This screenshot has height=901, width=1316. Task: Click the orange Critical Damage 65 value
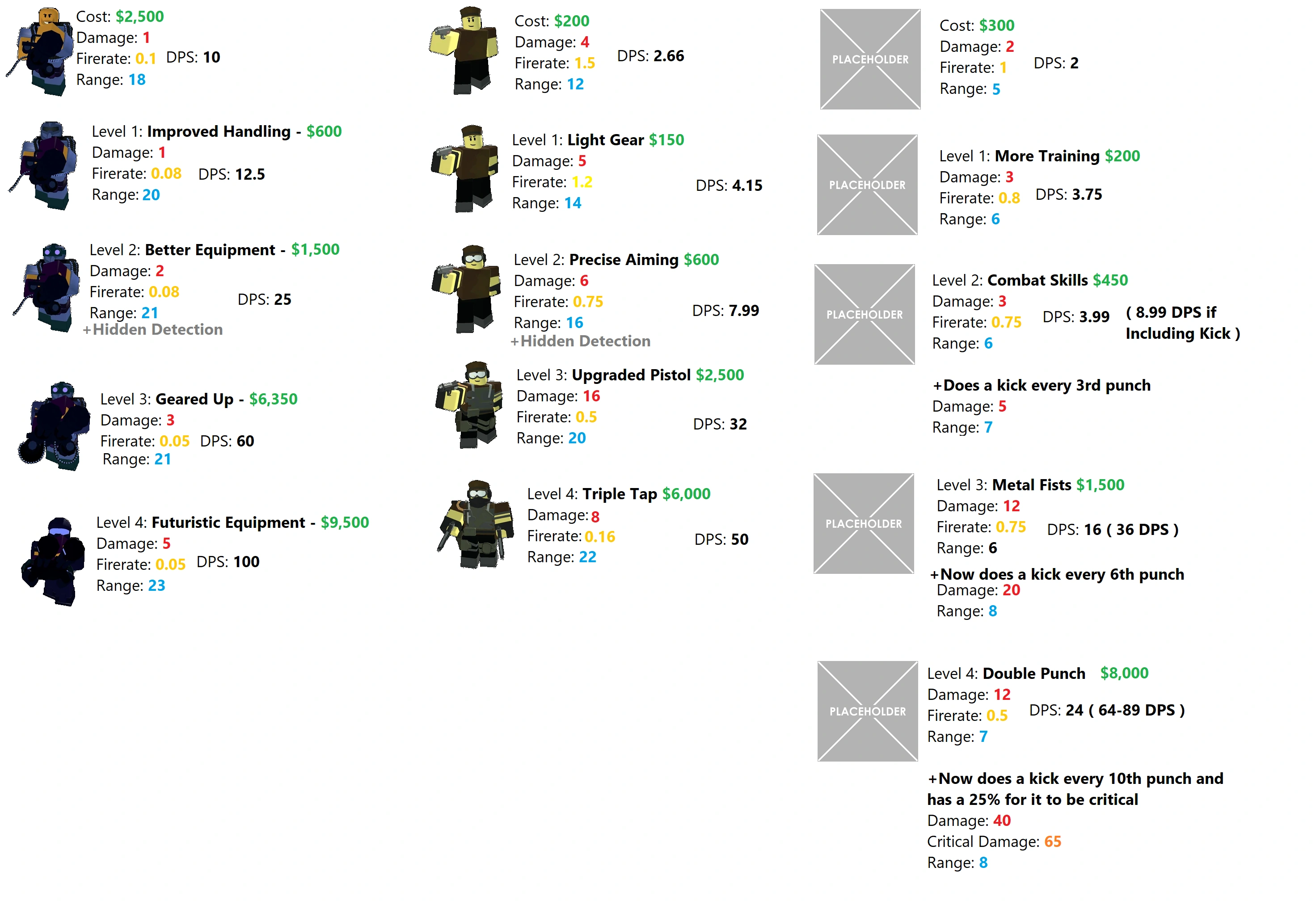1052,842
